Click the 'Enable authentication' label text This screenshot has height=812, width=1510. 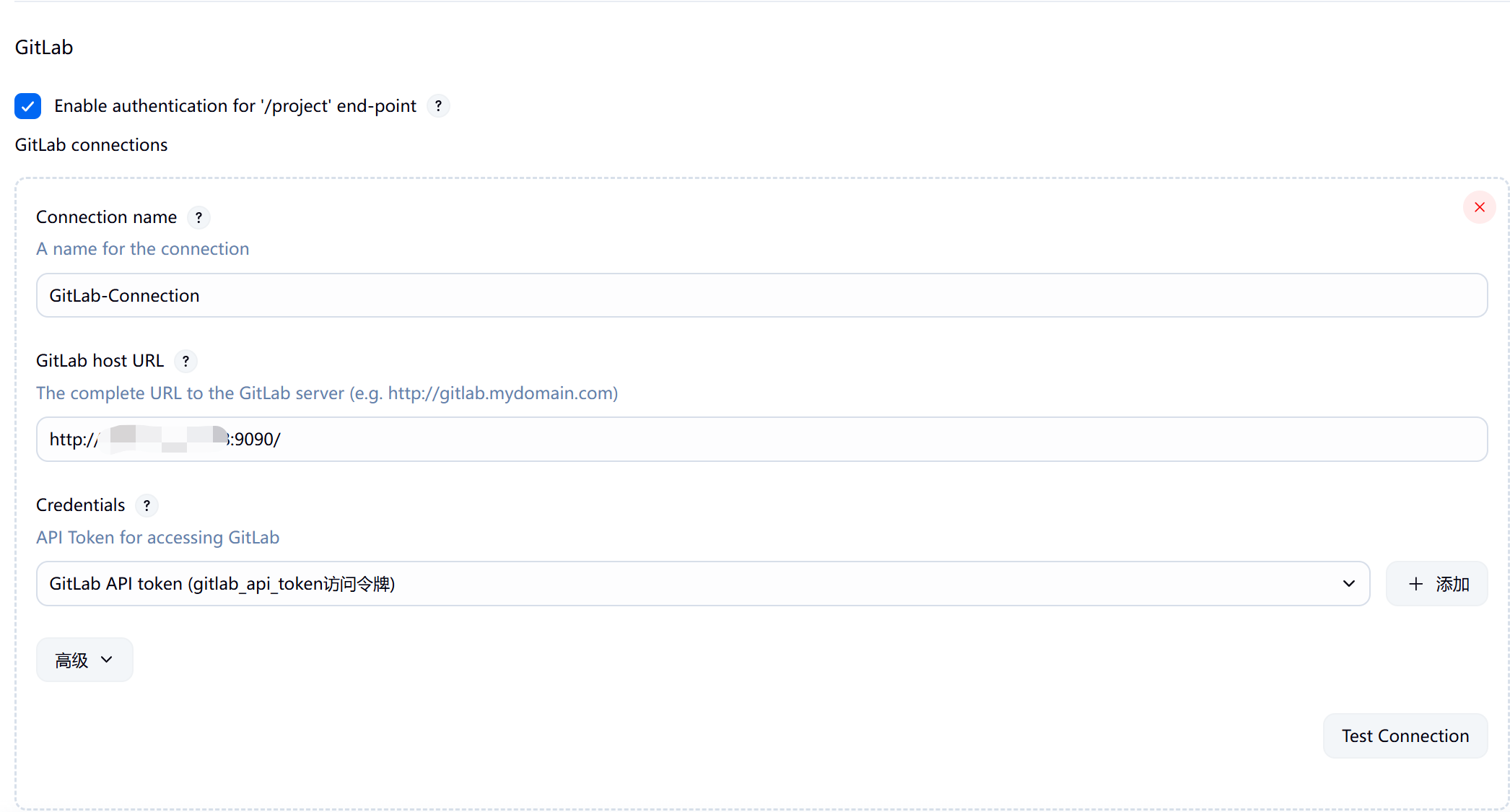pos(235,106)
